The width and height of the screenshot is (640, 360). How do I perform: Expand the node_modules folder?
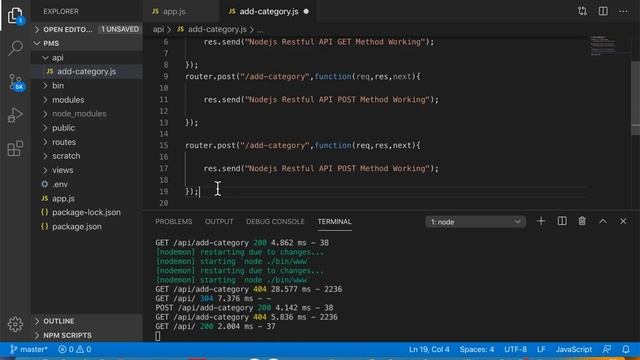[x=87, y=114]
